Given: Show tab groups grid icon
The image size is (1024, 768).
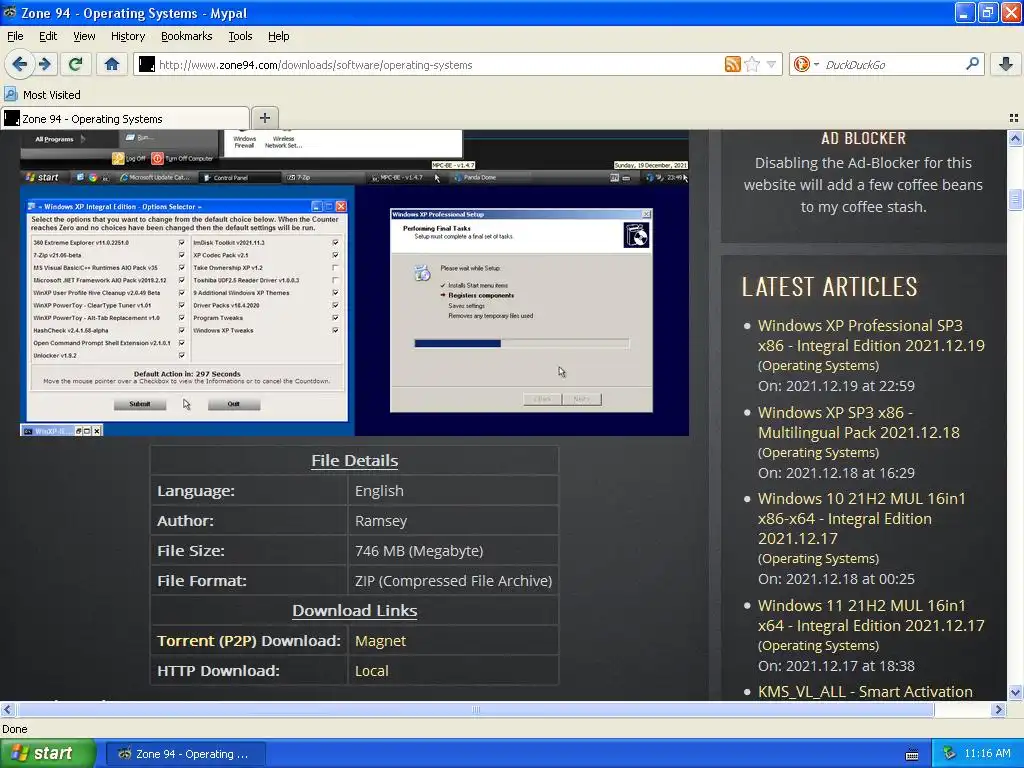Looking at the screenshot, I should 1014,118.
